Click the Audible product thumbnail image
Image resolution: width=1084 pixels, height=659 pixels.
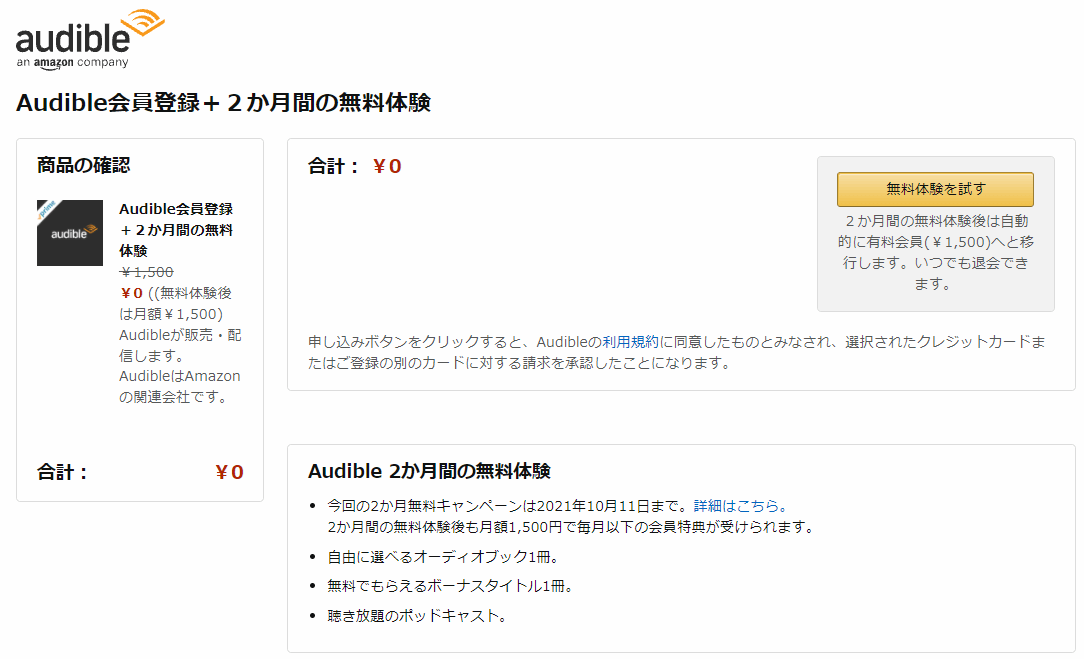70,233
